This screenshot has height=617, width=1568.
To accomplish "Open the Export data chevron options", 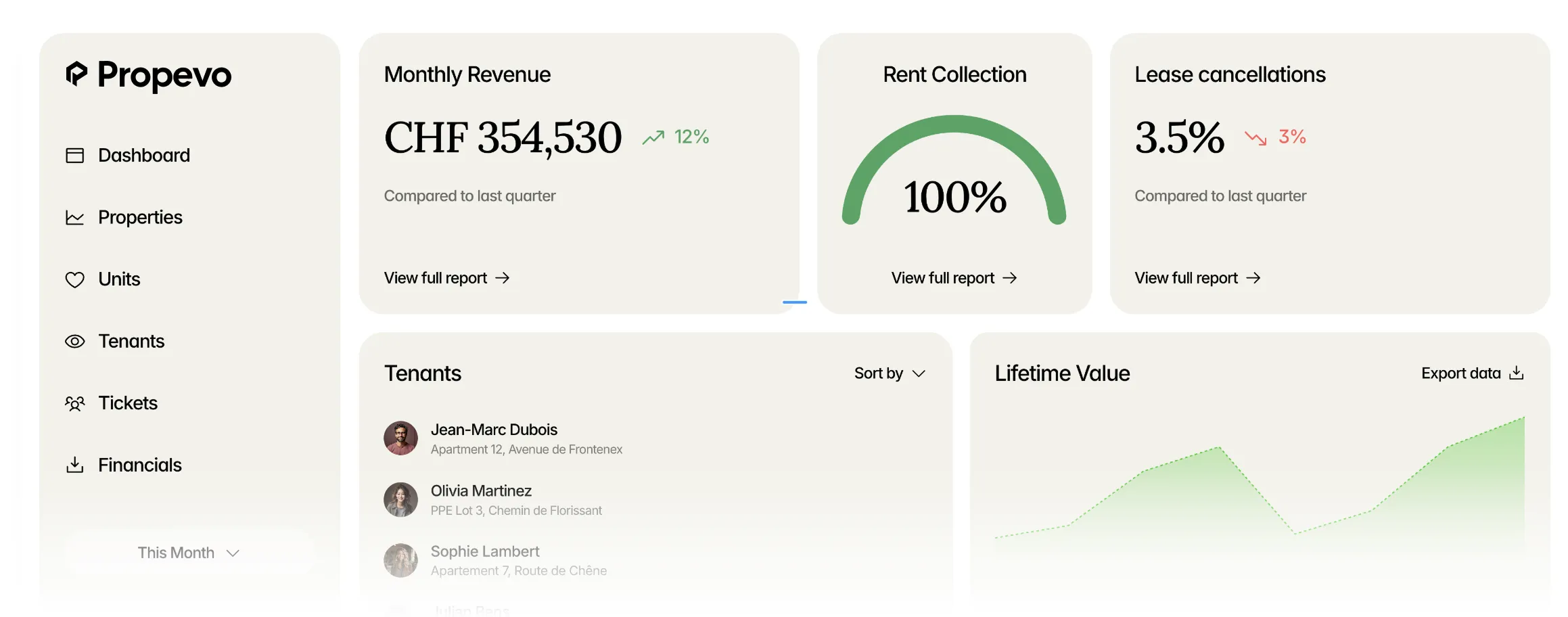I will tap(1516, 373).
